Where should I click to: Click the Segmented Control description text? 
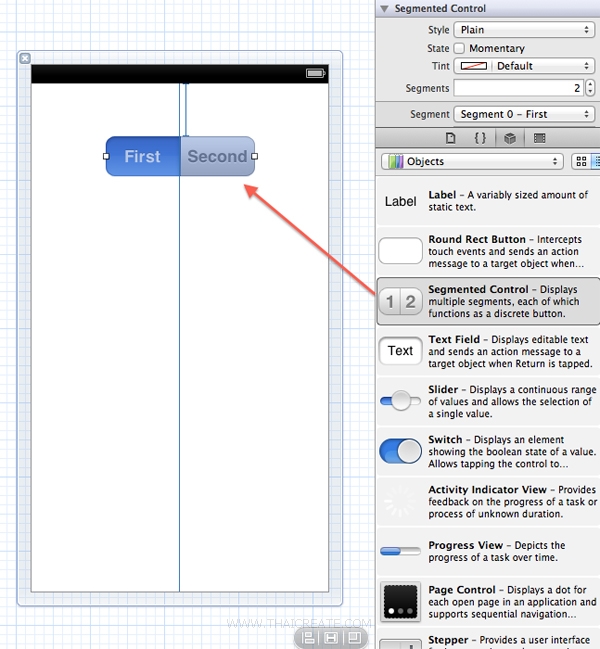pyautogui.click(x=504, y=301)
